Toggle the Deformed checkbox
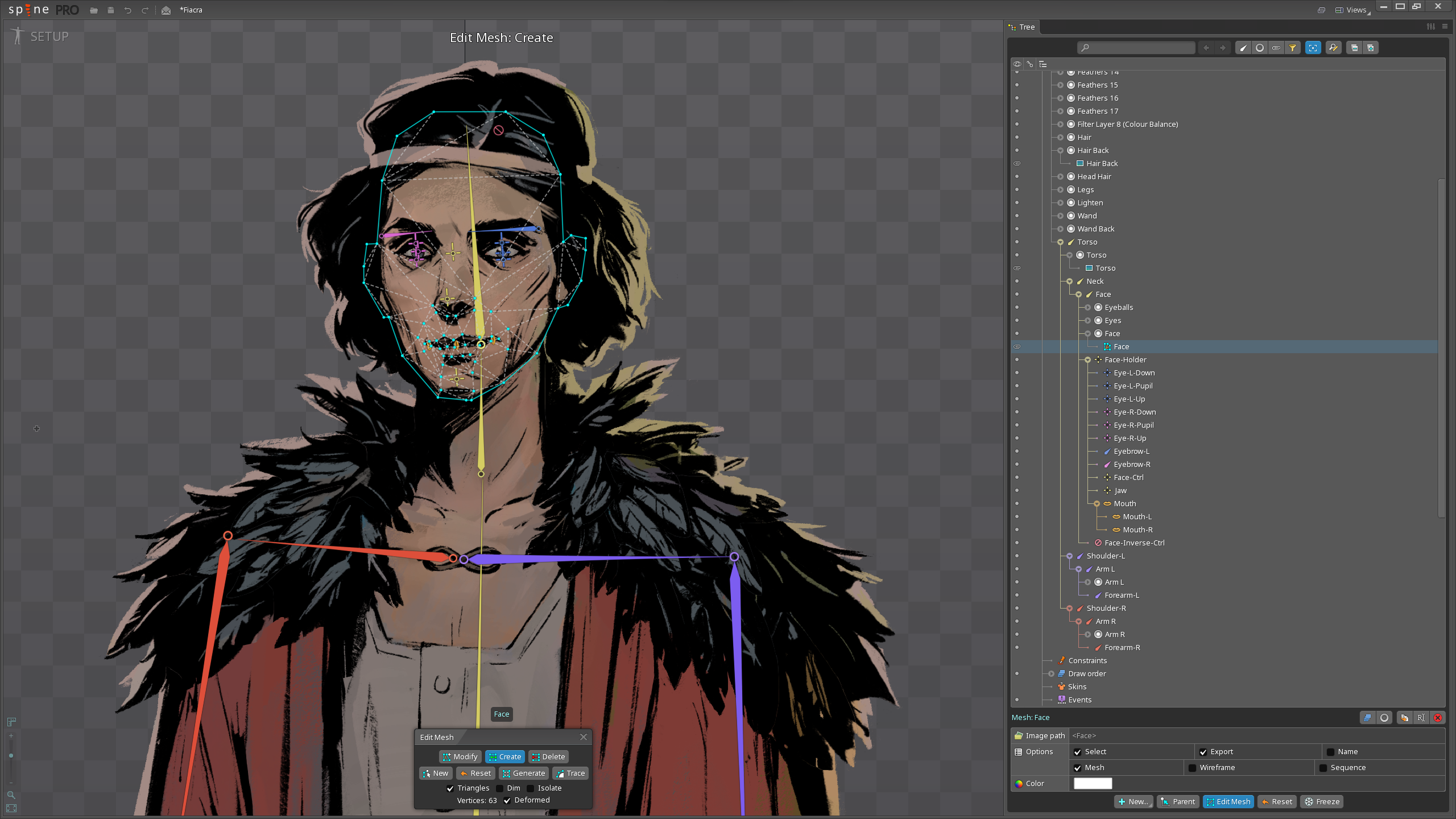 pyautogui.click(x=507, y=800)
